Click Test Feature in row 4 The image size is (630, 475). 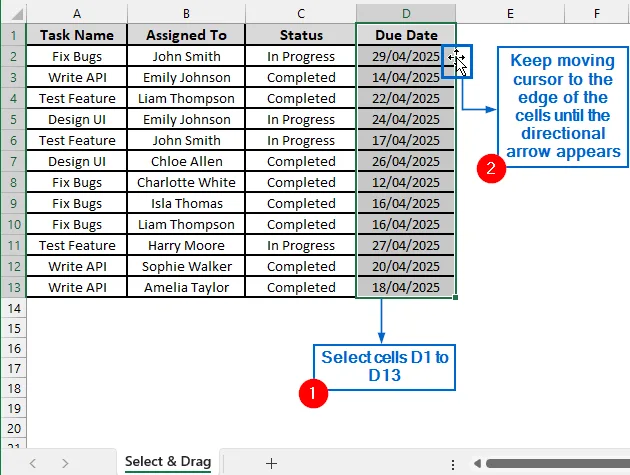click(x=77, y=98)
